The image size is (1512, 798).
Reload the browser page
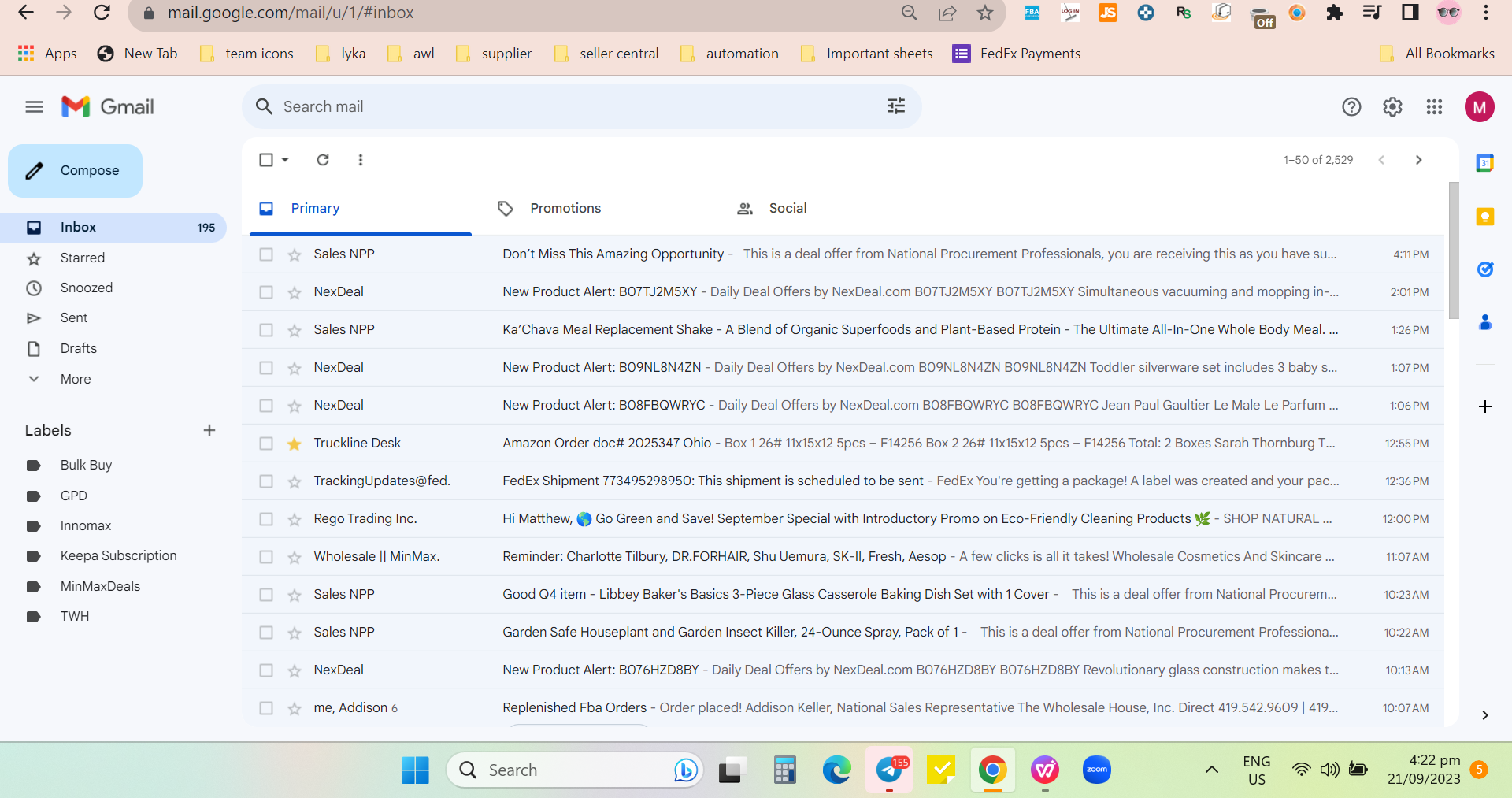click(102, 13)
